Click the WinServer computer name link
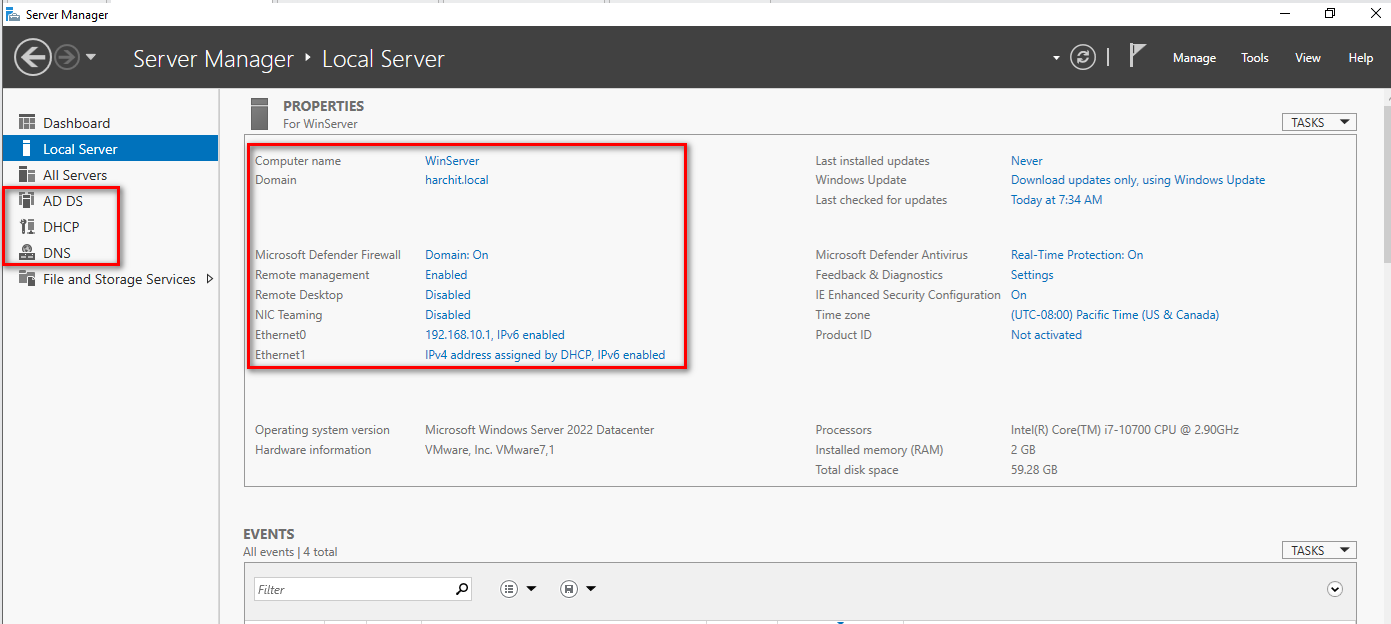The width and height of the screenshot is (1391, 624). (452, 161)
